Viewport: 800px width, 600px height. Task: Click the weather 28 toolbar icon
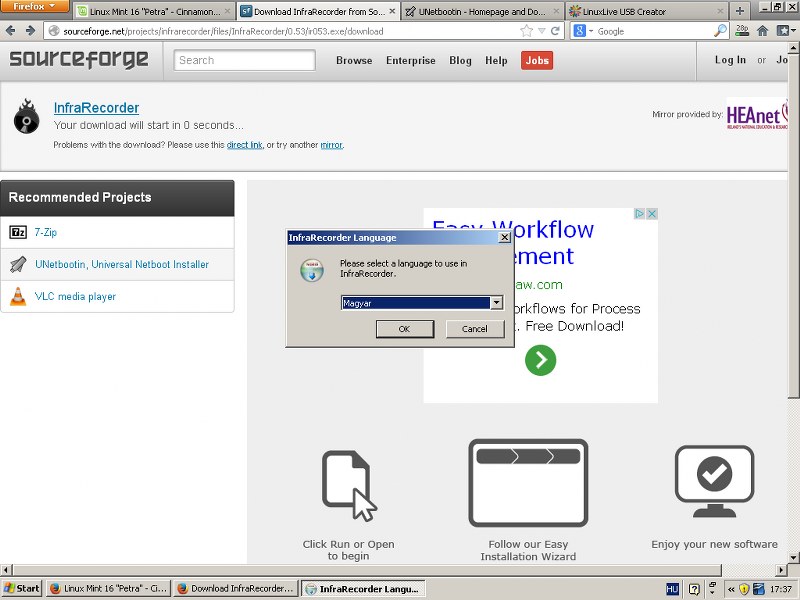tap(742, 31)
